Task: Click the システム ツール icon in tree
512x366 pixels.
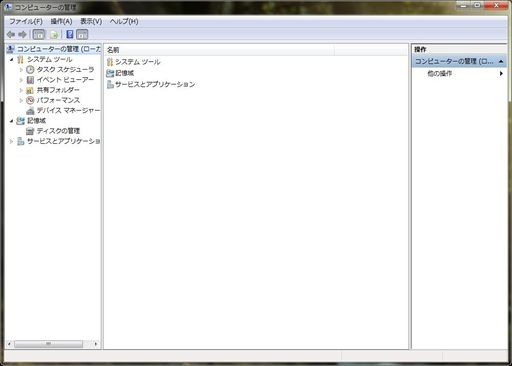Action: (21, 60)
